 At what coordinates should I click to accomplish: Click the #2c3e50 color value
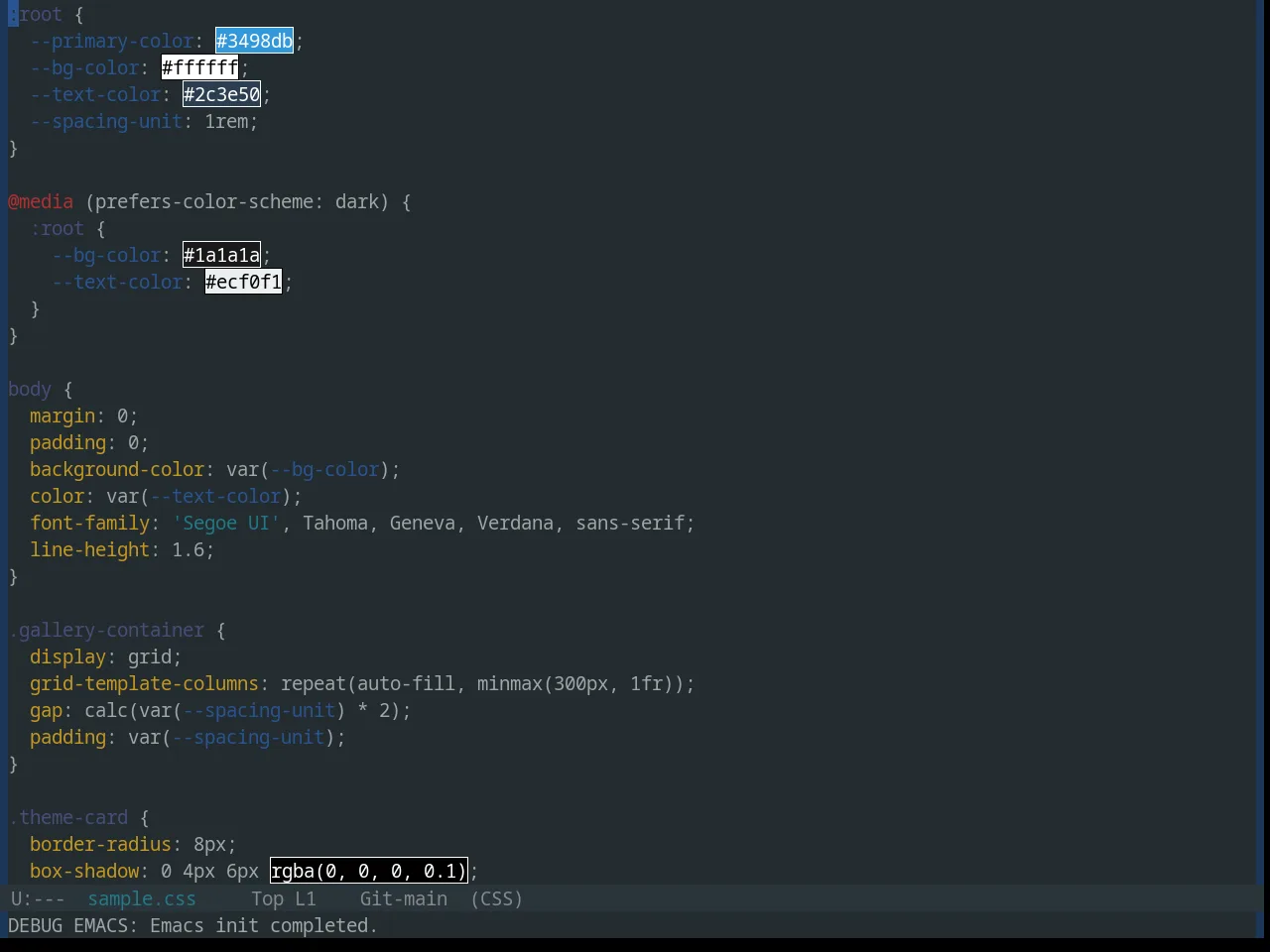221,94
